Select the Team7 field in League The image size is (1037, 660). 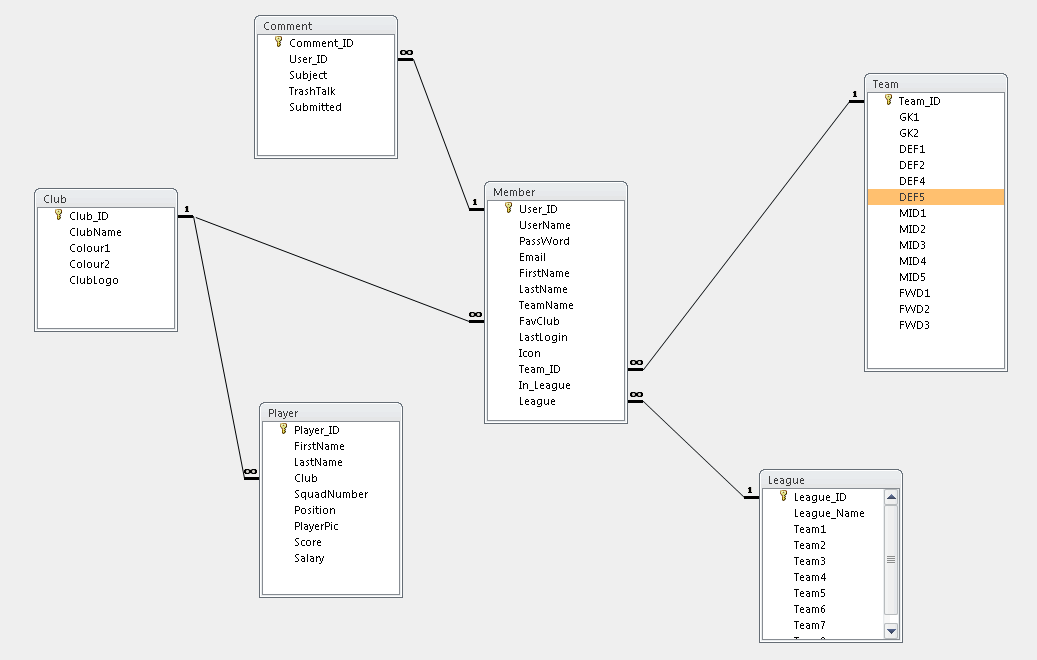pos(810,625)
